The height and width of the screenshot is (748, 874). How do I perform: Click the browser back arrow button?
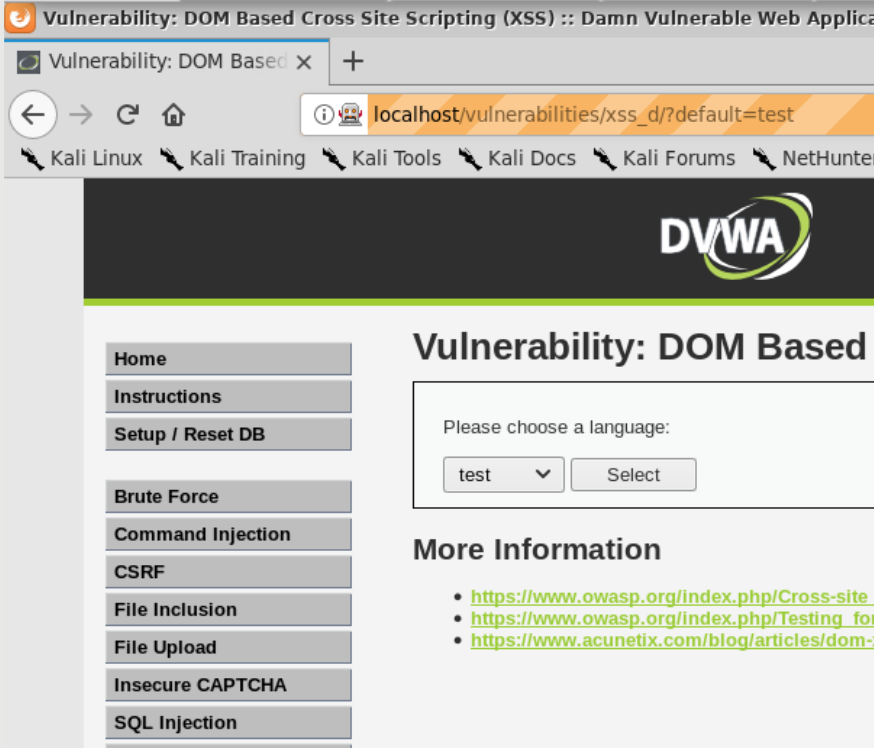[33, 115]
